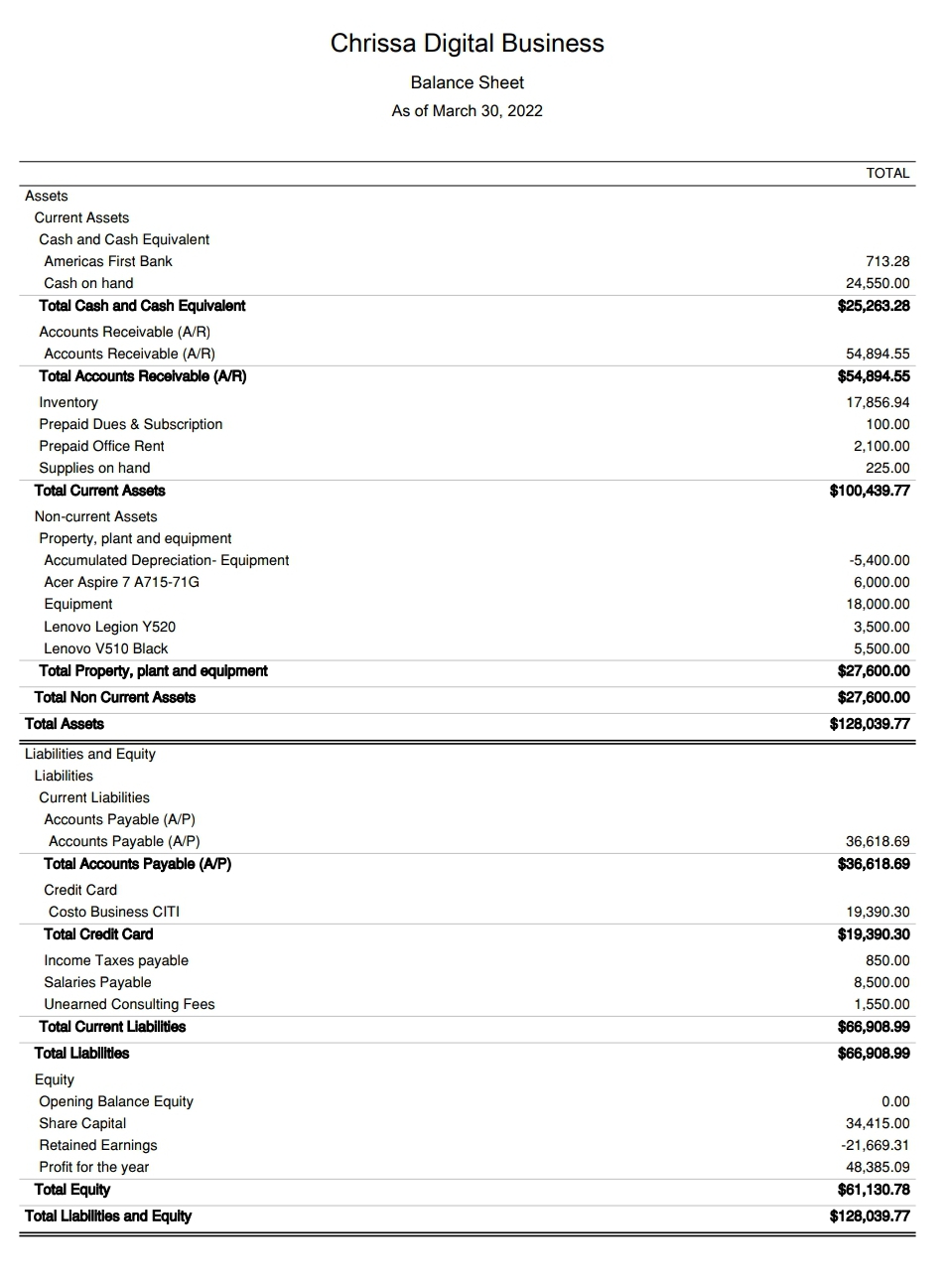Image resolution: width=948 pixels, height=1288 pixels.
Task: Open the Income Taxes payable amount 850.00
Action: (887, 960)
